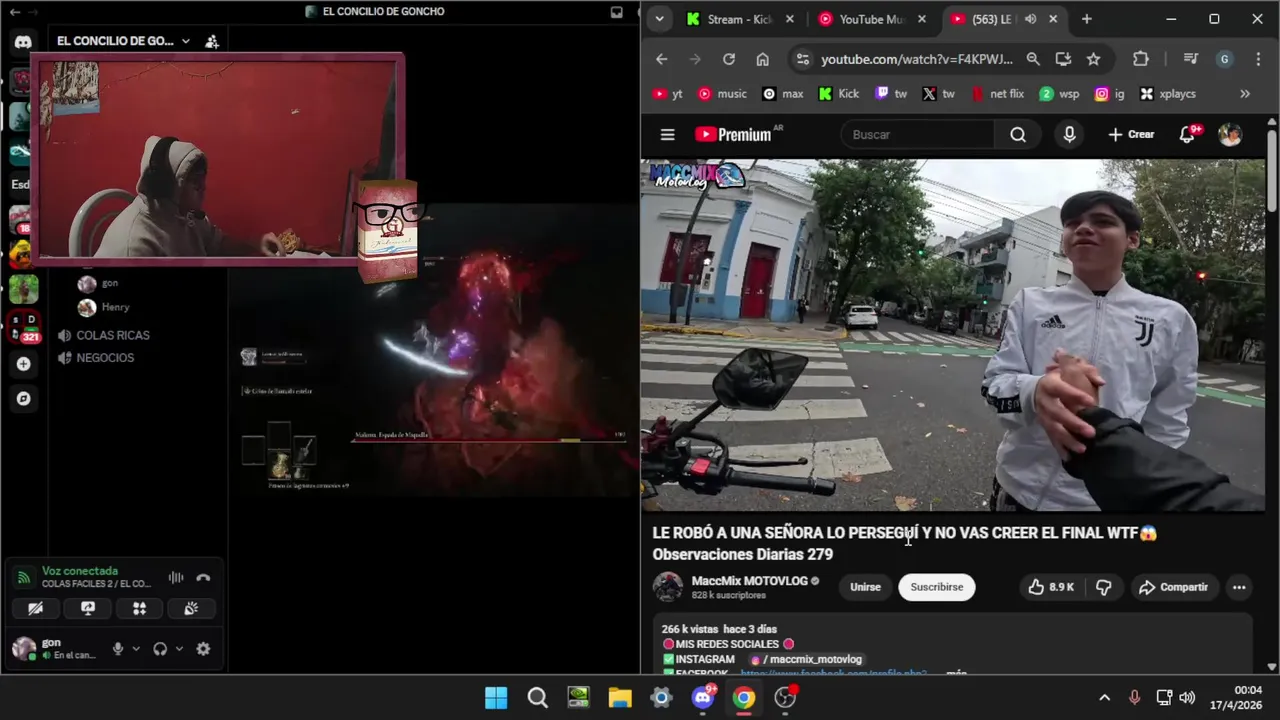
Task: Bookmark this page with star
Action: [1093, 59]
